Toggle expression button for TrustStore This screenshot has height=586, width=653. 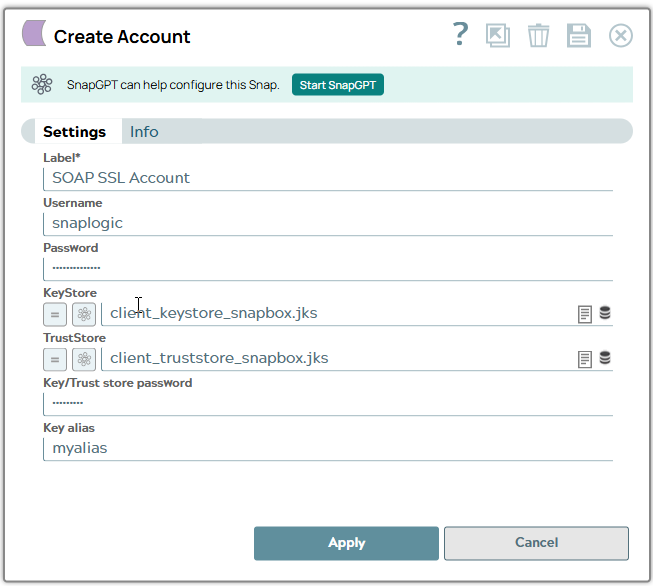coord(55,359)
